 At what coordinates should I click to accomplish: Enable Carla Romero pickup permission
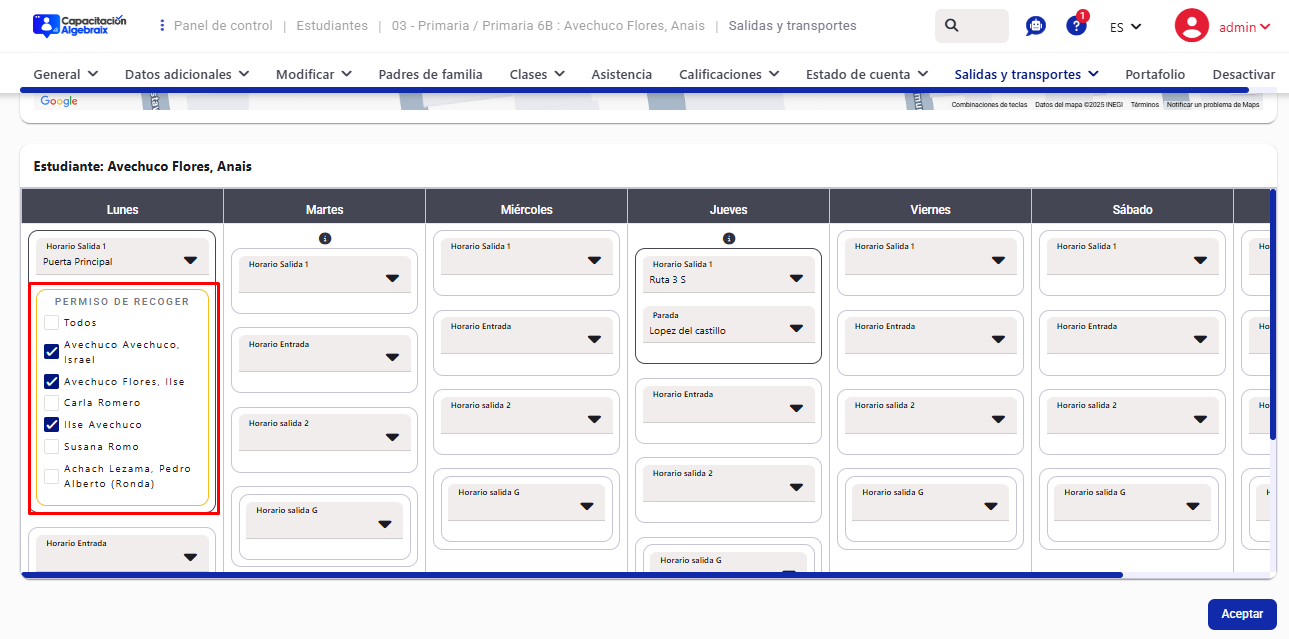click(51, 403)
